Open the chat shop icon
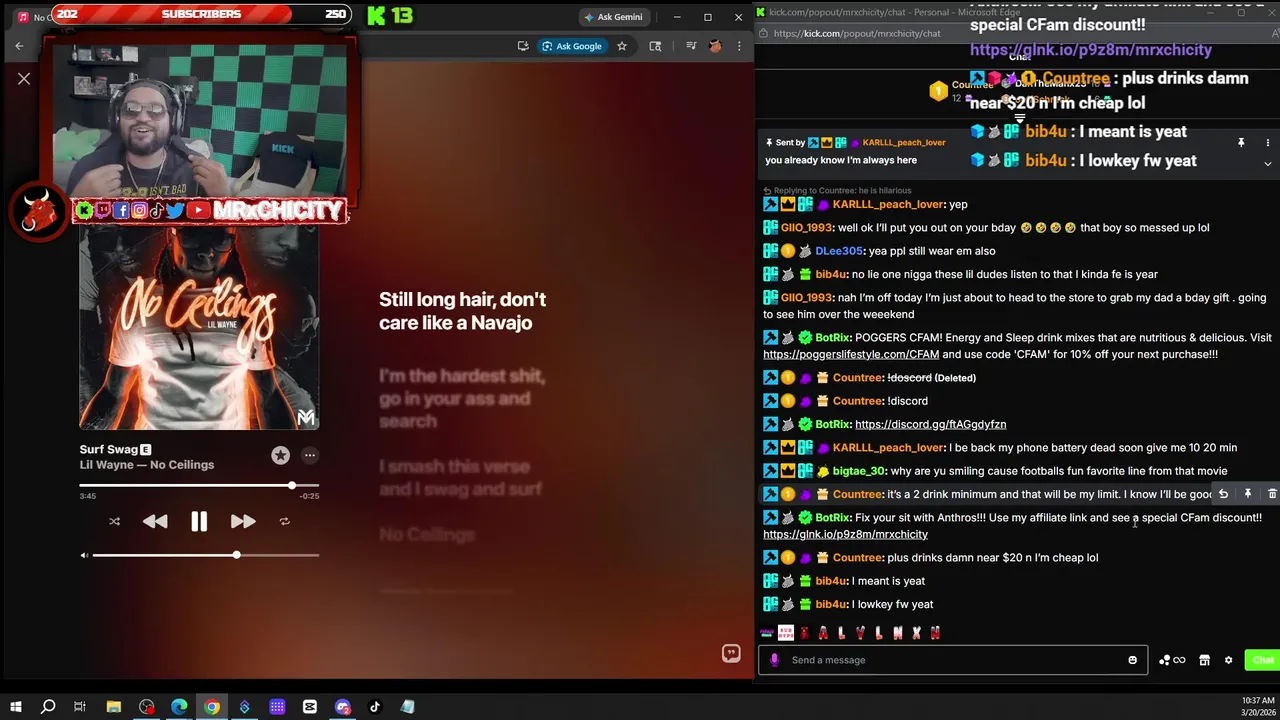The height and width of the screenshot is (720, 1280). 1204,660
